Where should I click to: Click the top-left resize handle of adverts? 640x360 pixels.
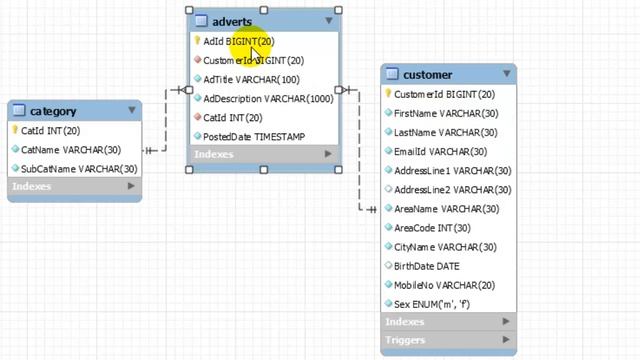coord(189,10)
